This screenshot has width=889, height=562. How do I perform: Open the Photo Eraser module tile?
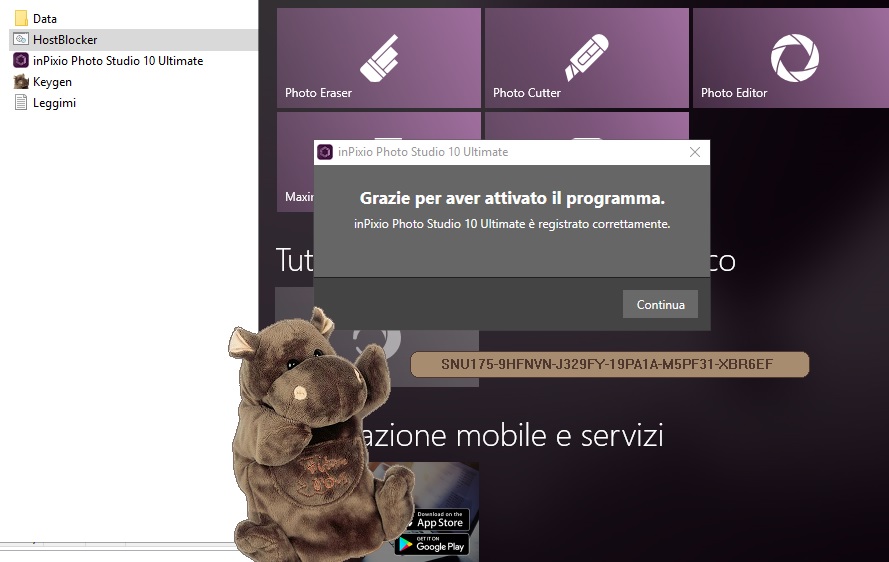379,58
